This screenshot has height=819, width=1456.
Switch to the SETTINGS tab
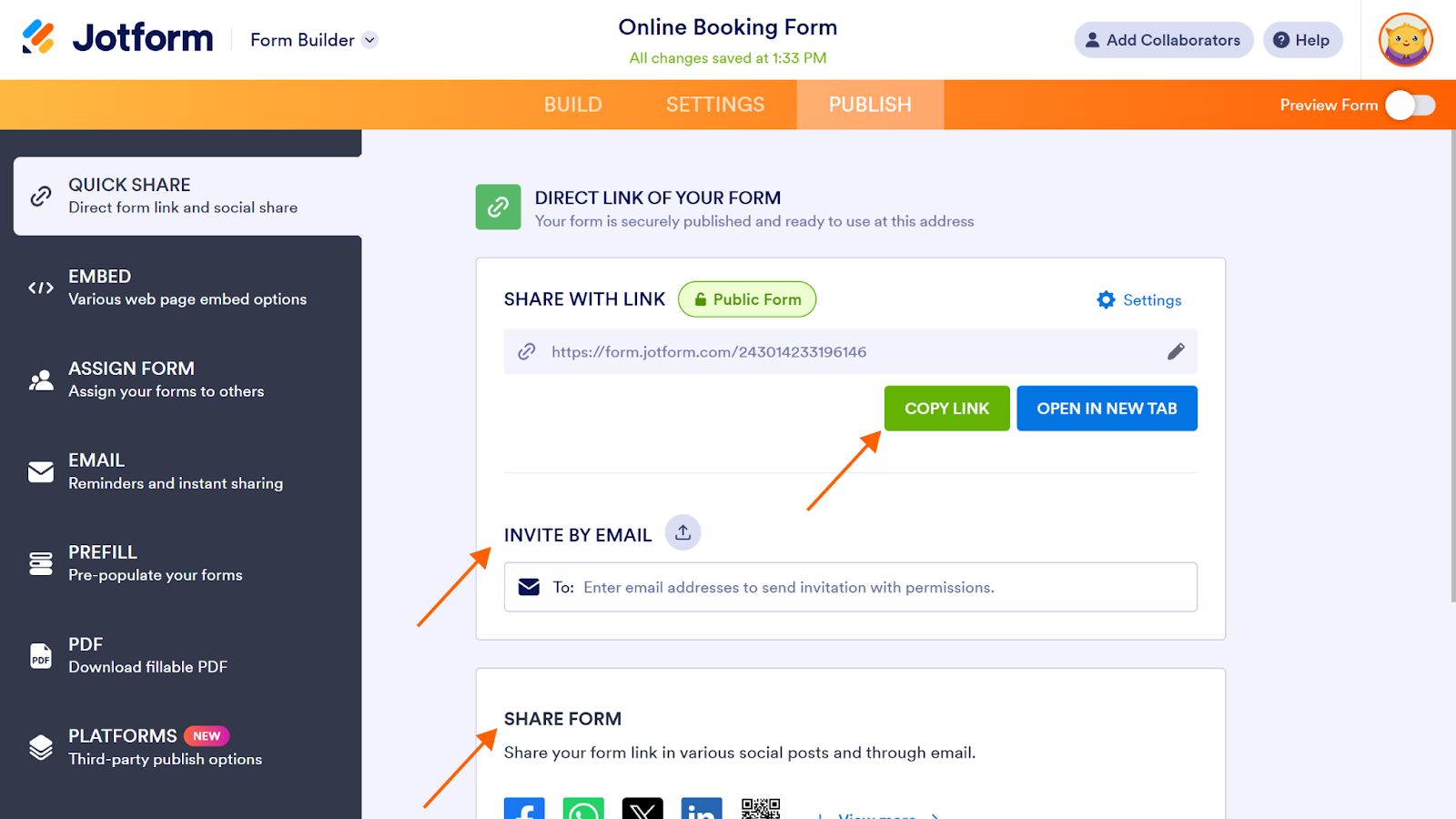715,105
